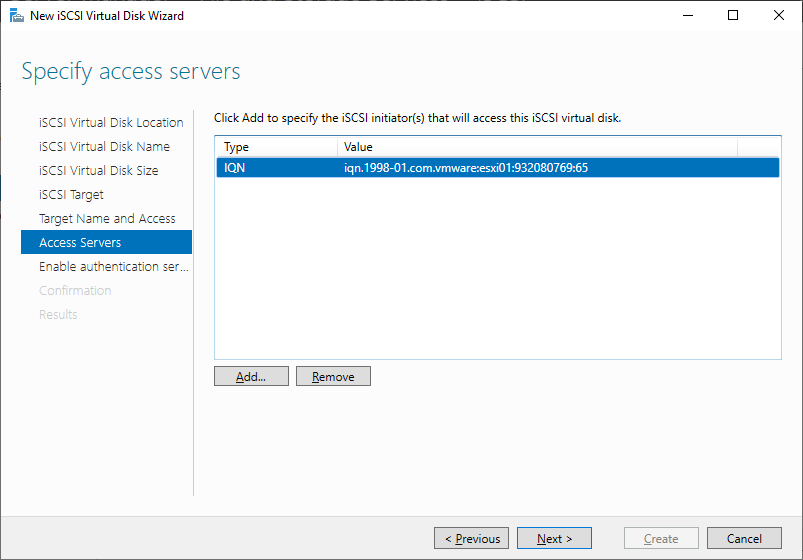Go to Enable authentication services step
Screen dimensions: 803x560
click(114, 266)
